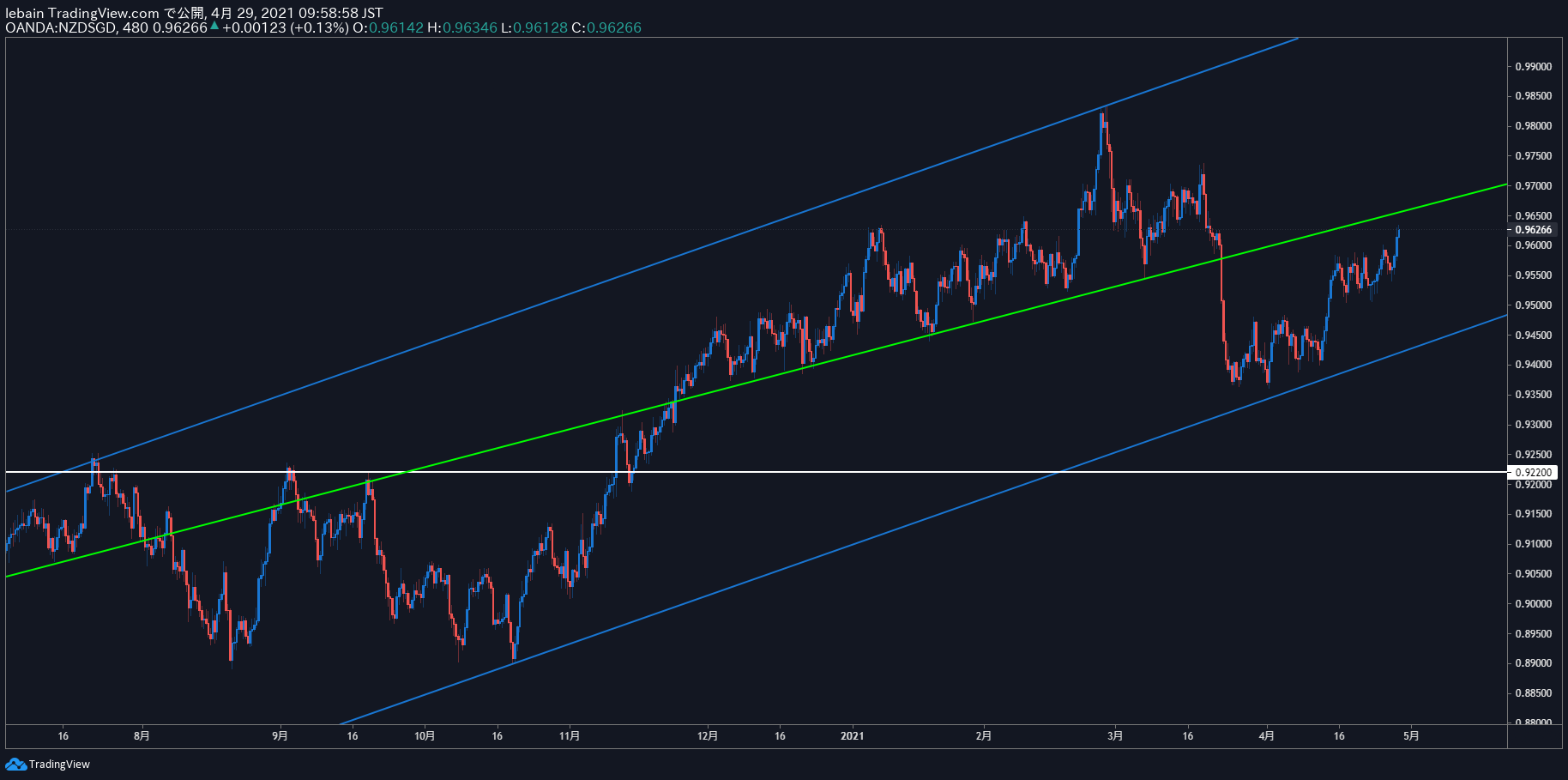Click the 0.92200 horizontal line price label
1568x780 pixels.
click(1534, 472)
